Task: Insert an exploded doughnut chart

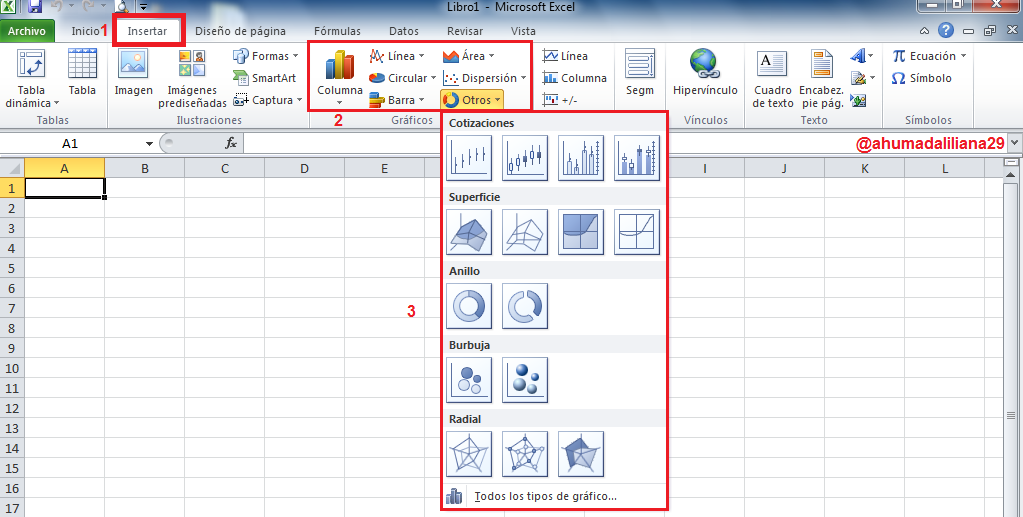Action: coord(525,306)
